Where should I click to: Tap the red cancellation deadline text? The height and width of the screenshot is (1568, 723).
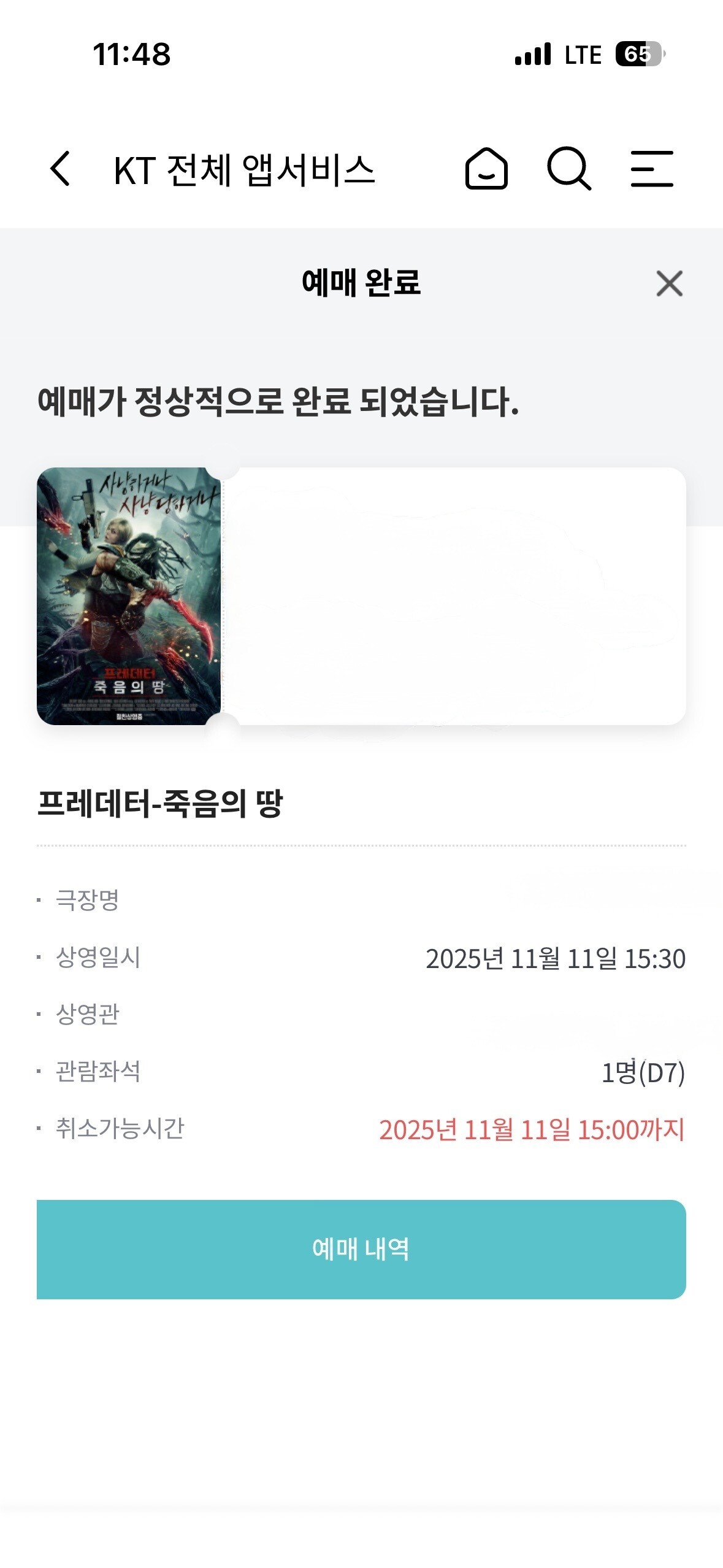pos(532,1129)
